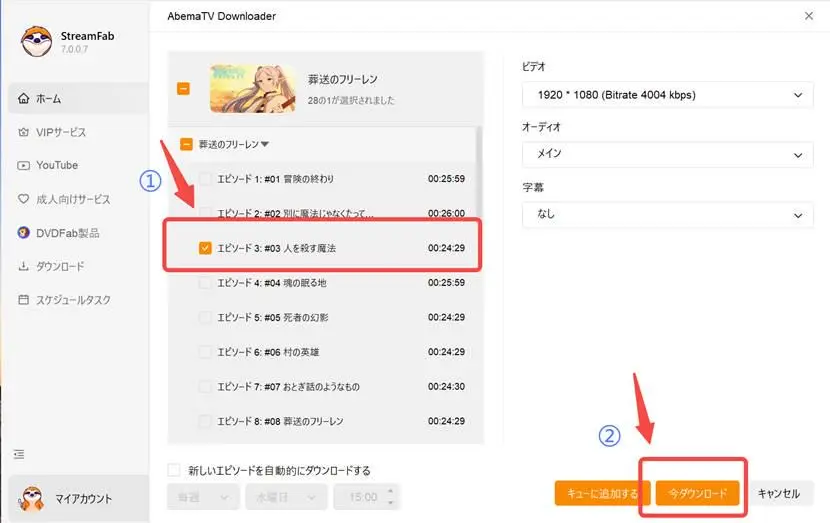The height and width of the screenshot is (523, 830).
Task: Open マイアカウント at the sidebar bottom
Action: (x=78, y=499)
